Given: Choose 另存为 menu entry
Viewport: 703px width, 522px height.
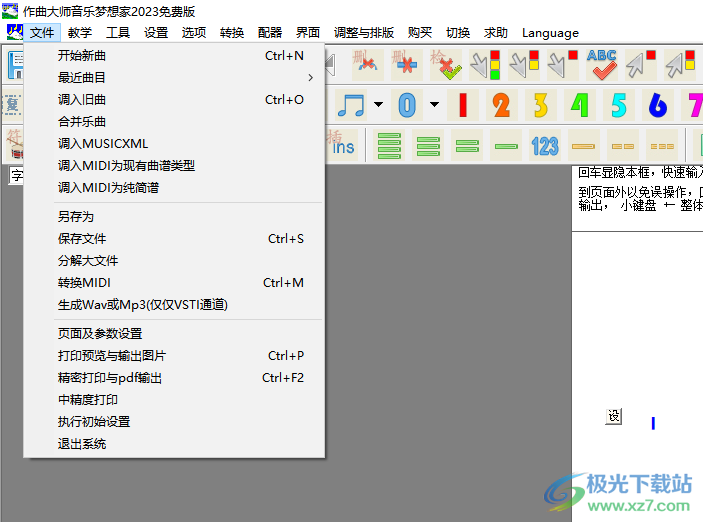Looking at the screenshot, I should click(x=174, y=217).
